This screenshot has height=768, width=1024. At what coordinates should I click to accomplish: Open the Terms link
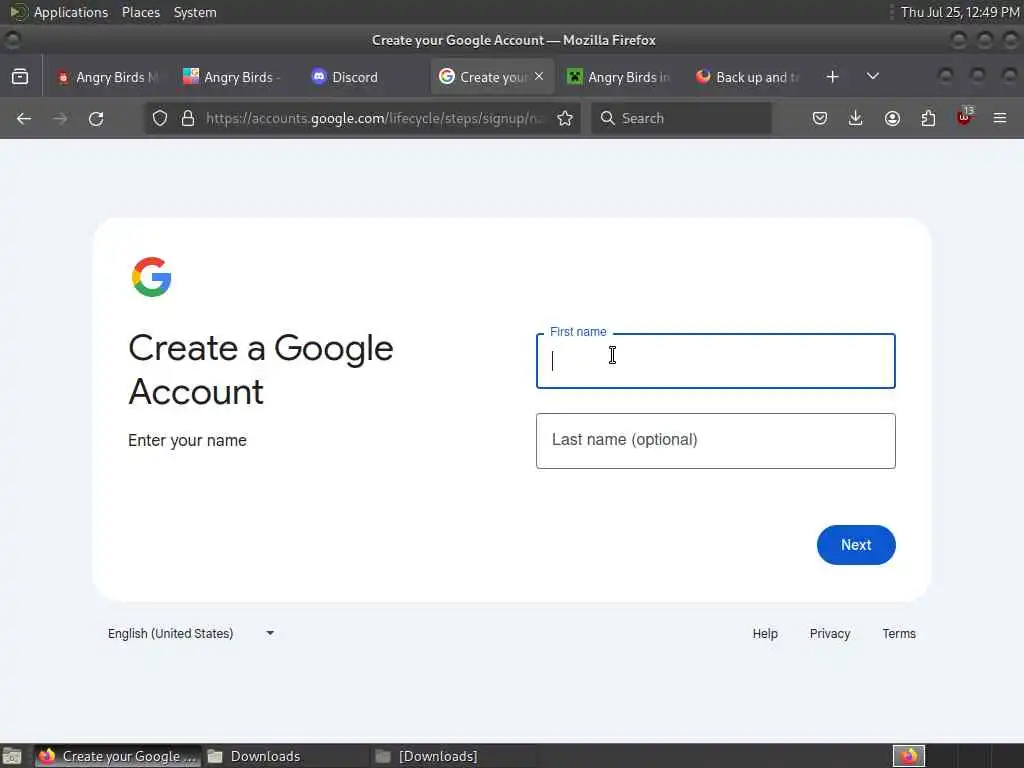coord(899,633)
